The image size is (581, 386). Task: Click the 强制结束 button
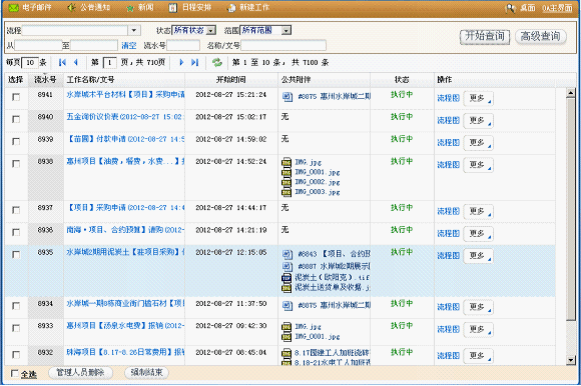coord(146,373)
